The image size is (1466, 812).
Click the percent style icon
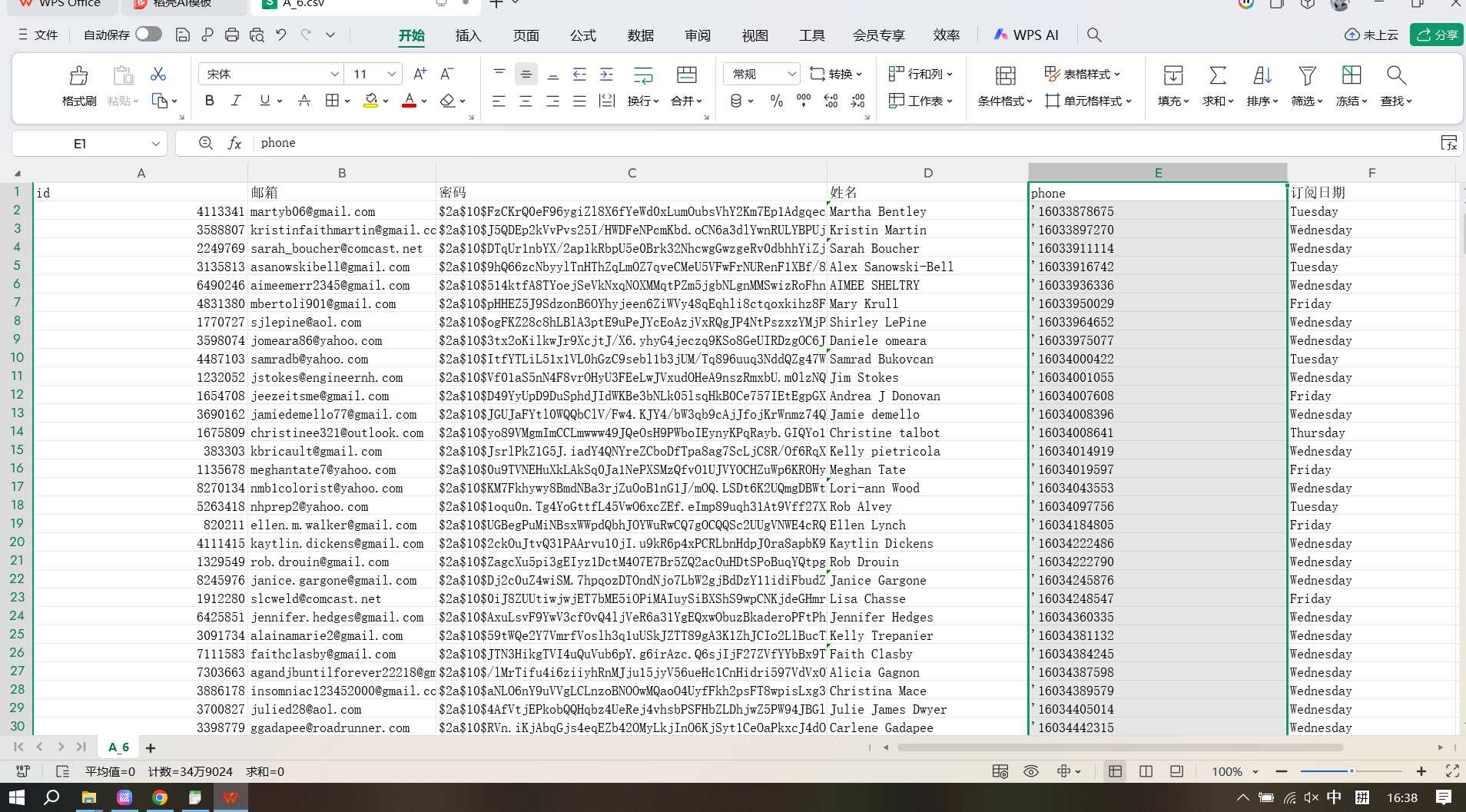777,101
